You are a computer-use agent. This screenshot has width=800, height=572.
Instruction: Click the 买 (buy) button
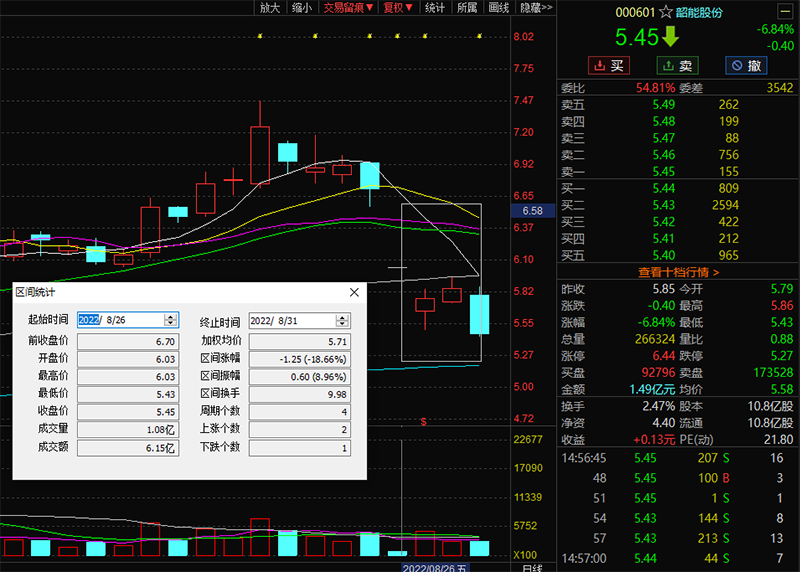[609, 66]
